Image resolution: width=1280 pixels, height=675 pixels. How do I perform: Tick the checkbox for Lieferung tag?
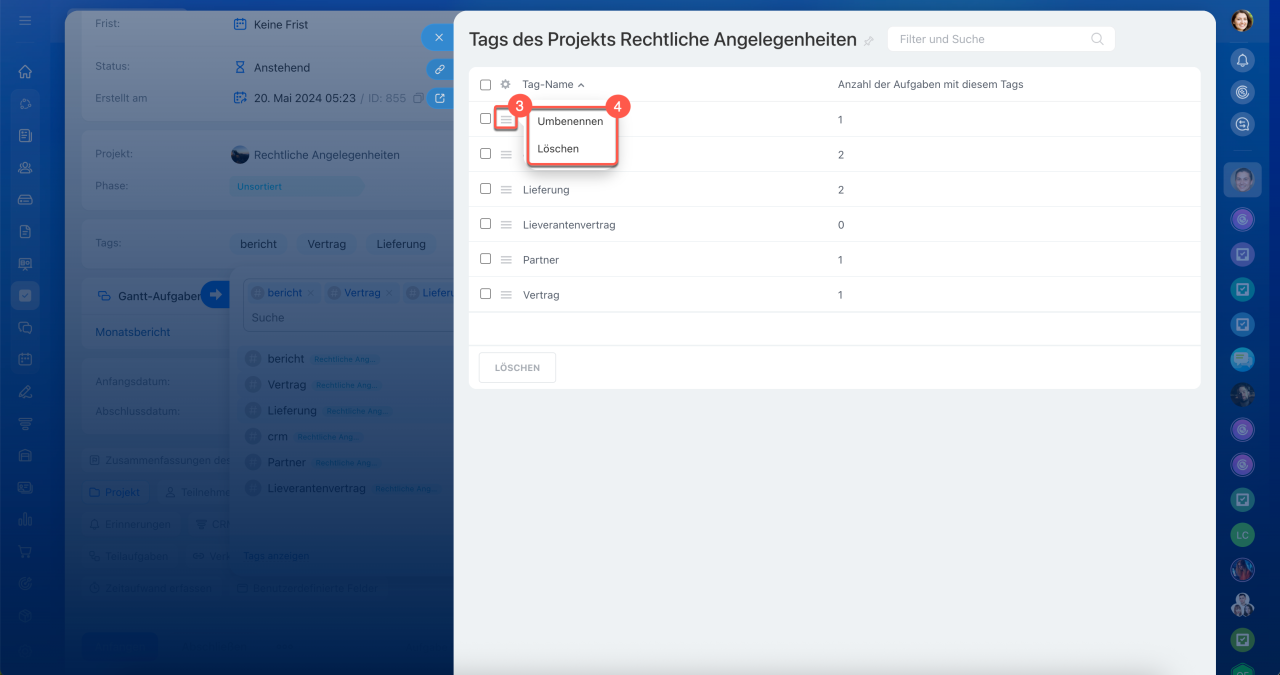(485, 189)
